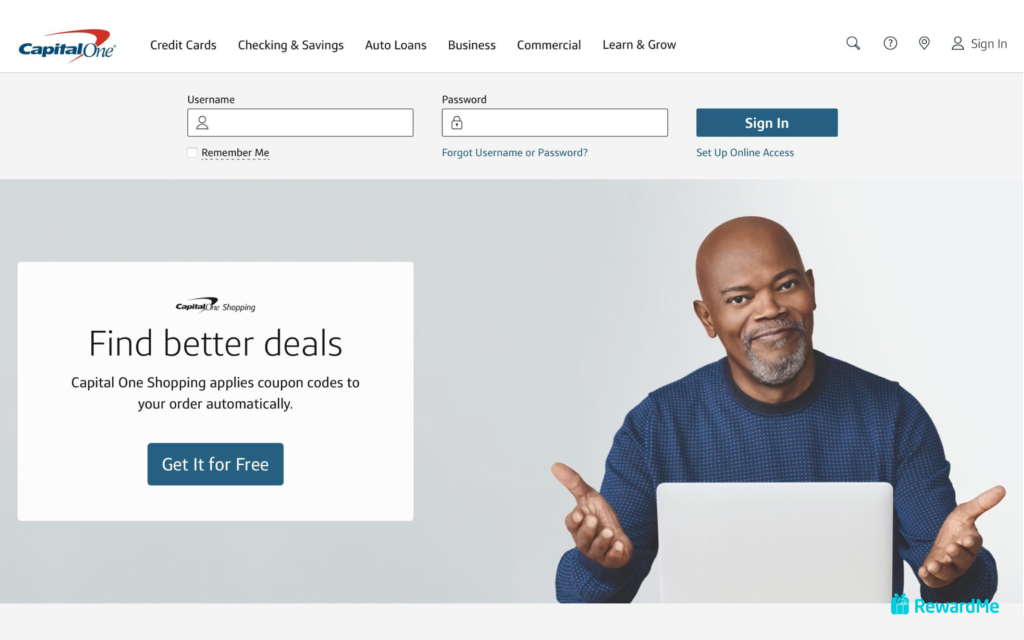Expand the Checking & Savings menu
The image size is (1024, 640).
click(291, 45)
